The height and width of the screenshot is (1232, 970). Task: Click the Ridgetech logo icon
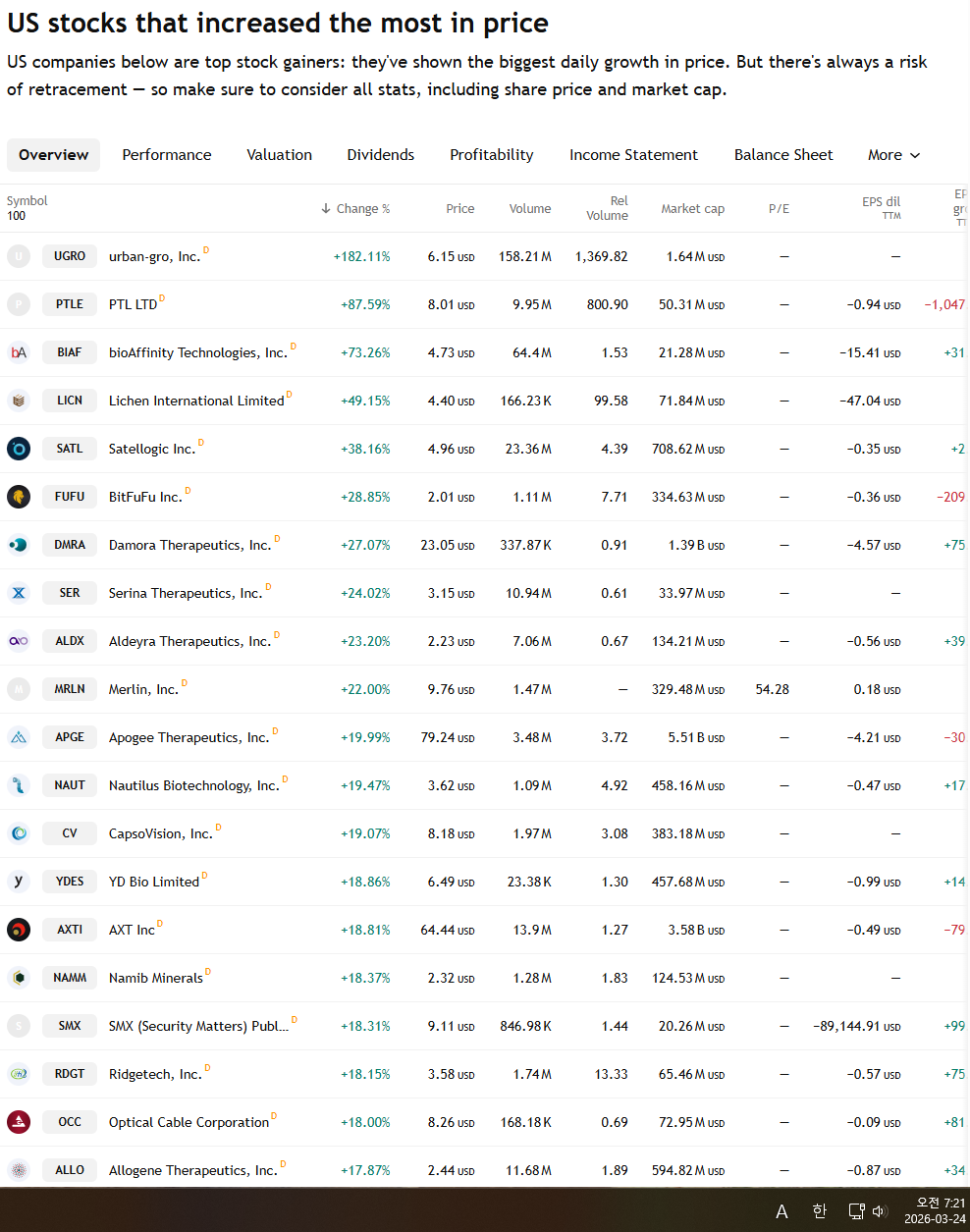tap(19, 1074)
